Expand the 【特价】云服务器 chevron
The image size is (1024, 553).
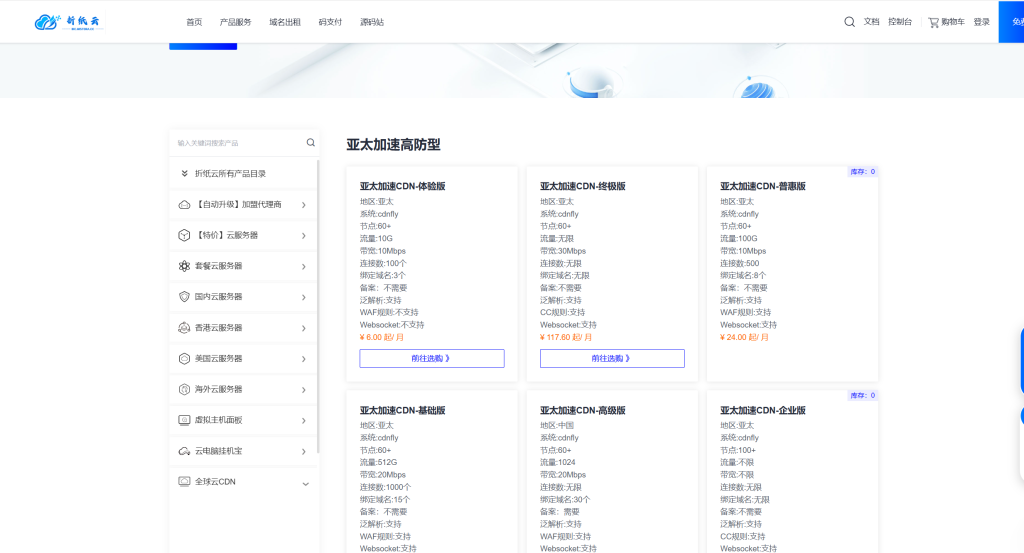click(304, 236)
